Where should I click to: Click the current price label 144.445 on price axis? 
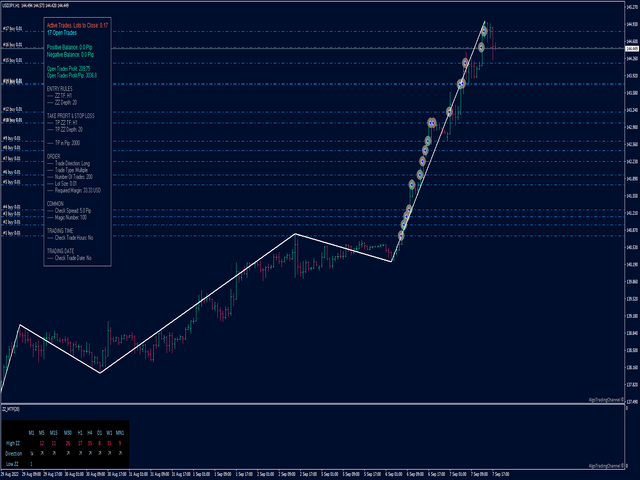click(632, 49)
